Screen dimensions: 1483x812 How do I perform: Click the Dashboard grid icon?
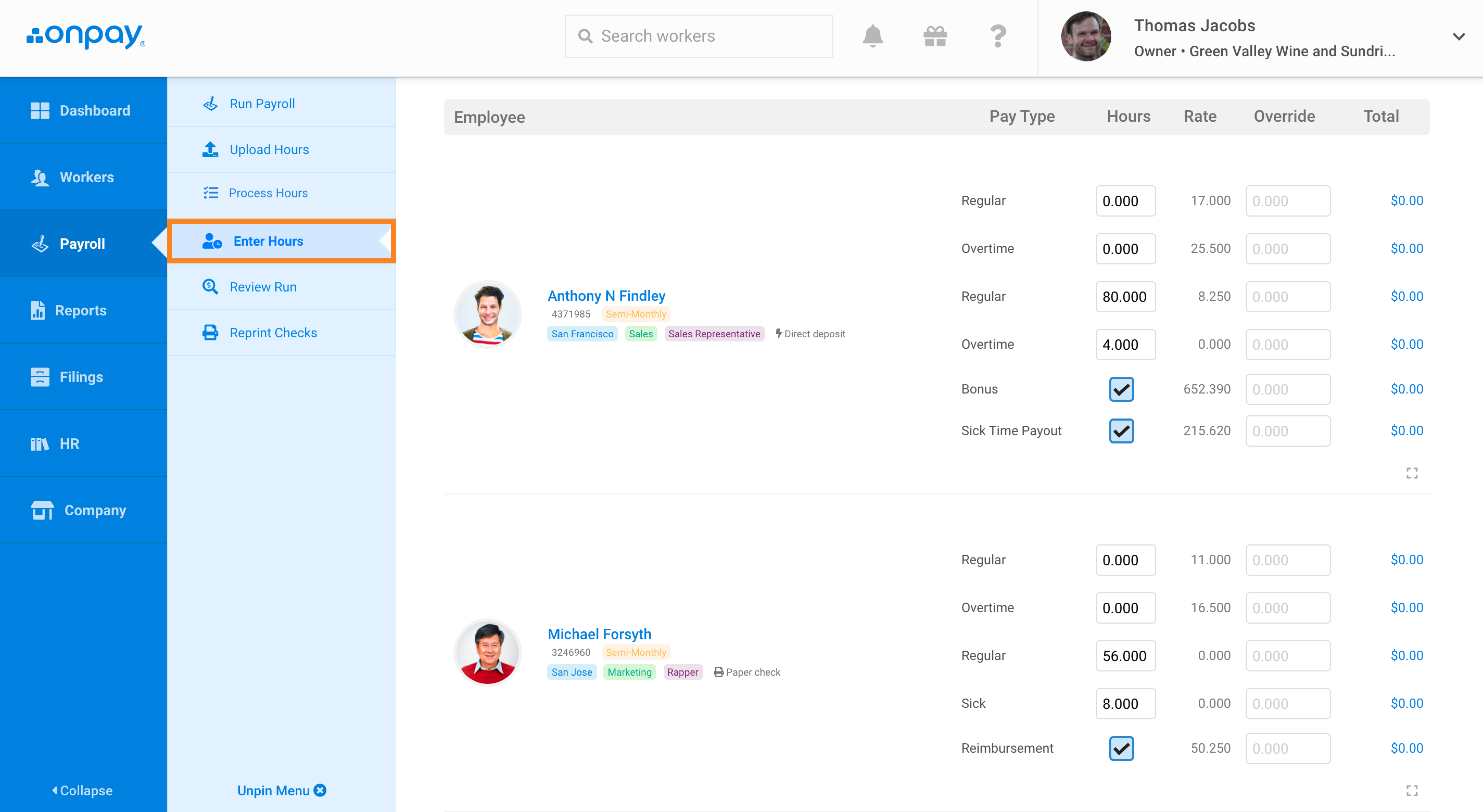point(40,111)
